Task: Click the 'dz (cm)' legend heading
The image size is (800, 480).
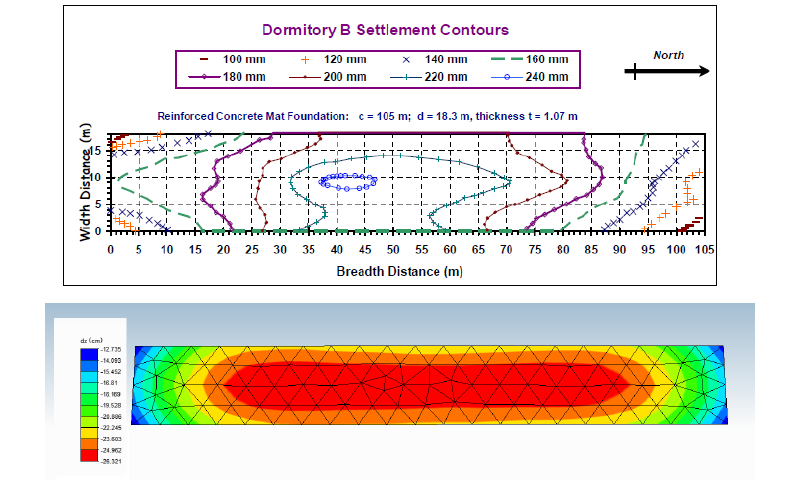Action: (x=91, y=340)
